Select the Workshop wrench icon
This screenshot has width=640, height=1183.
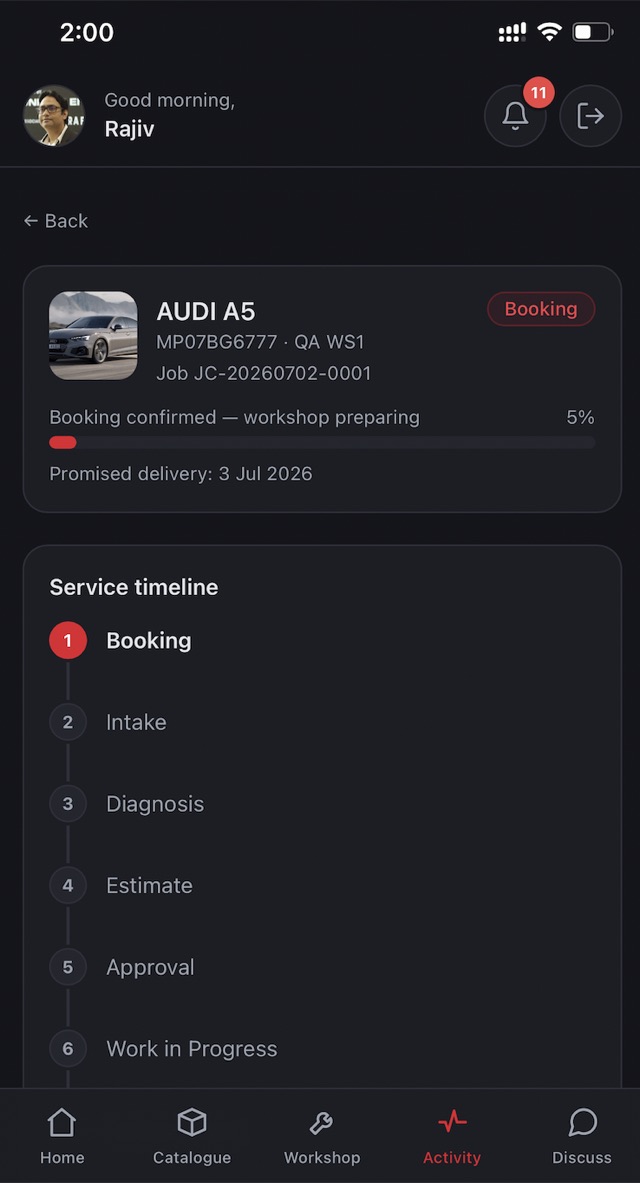coord(322,1123)
